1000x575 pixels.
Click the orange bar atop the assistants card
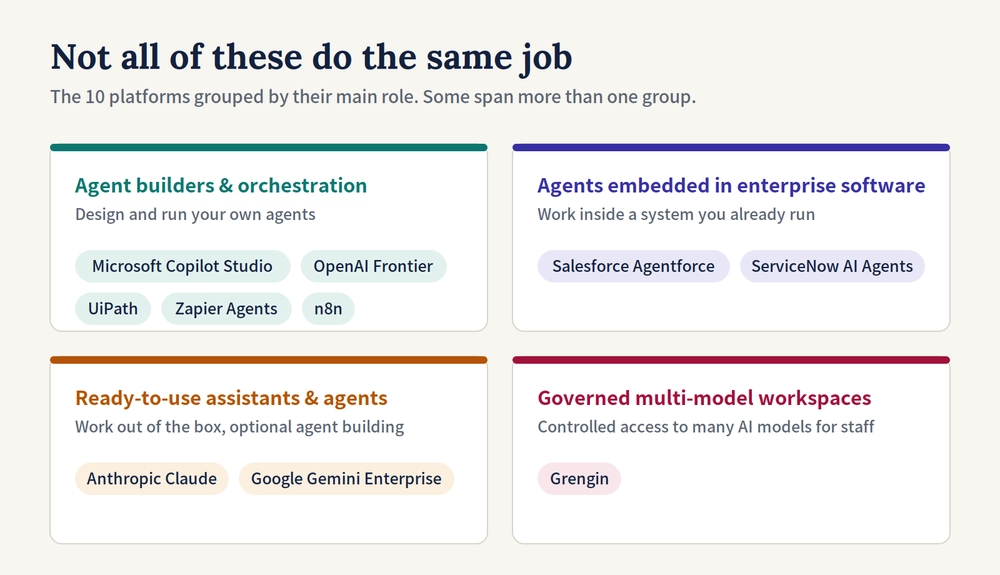268,360
